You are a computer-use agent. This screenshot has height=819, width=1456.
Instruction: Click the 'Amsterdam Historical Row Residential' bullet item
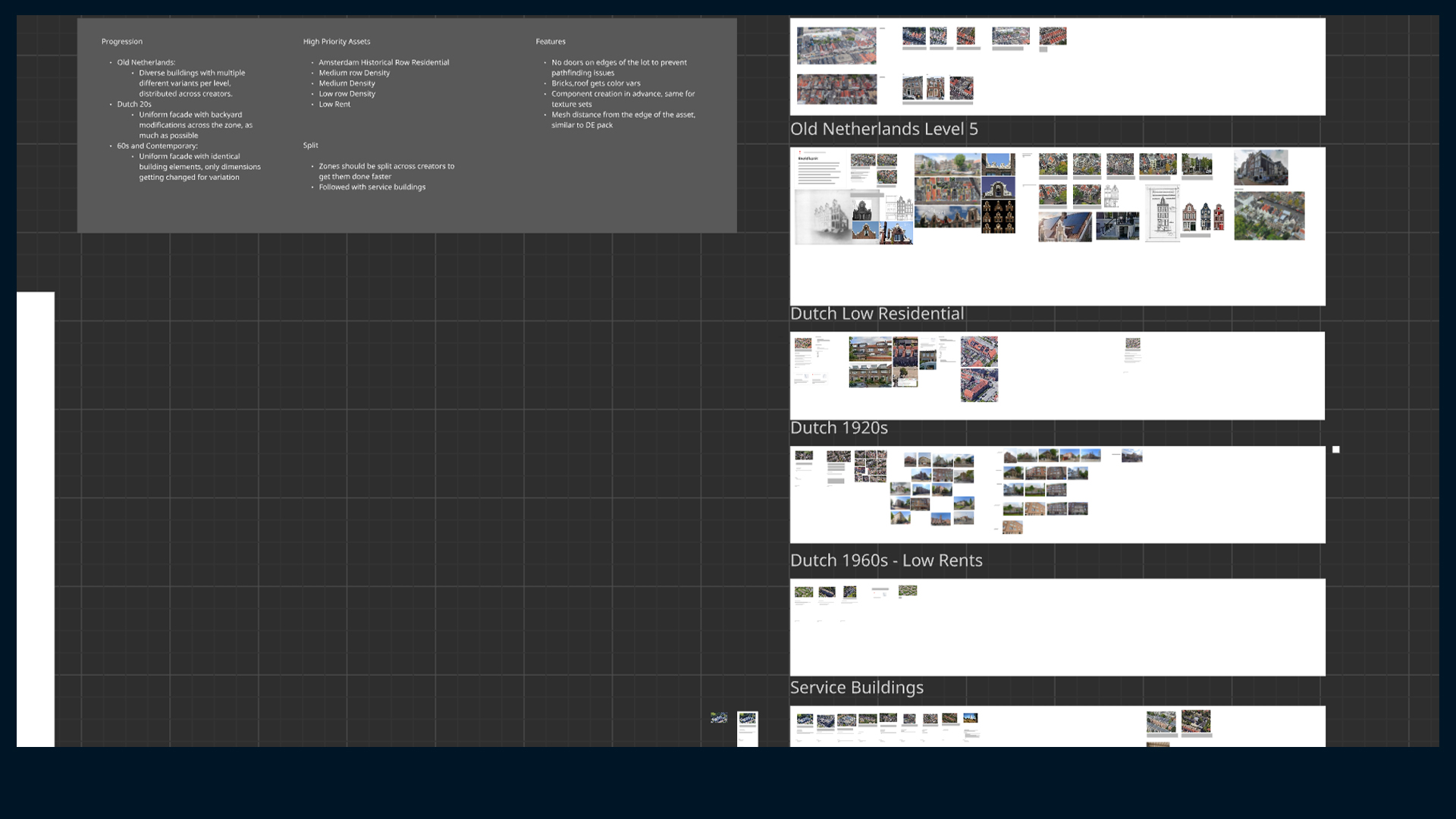(384, 63)
